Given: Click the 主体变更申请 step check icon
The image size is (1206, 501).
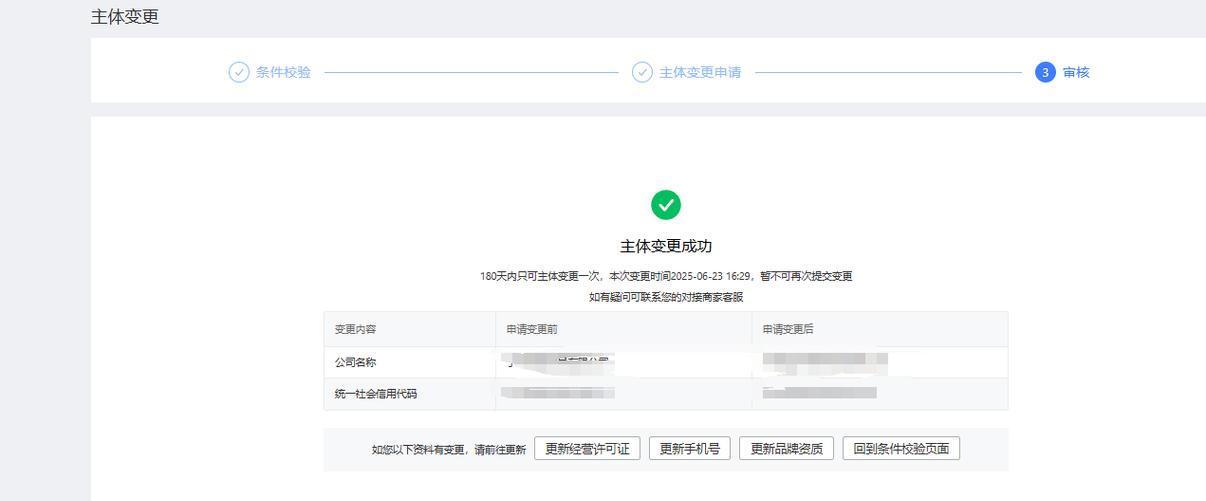Looking at the screenshot, I should pos(642,72).
